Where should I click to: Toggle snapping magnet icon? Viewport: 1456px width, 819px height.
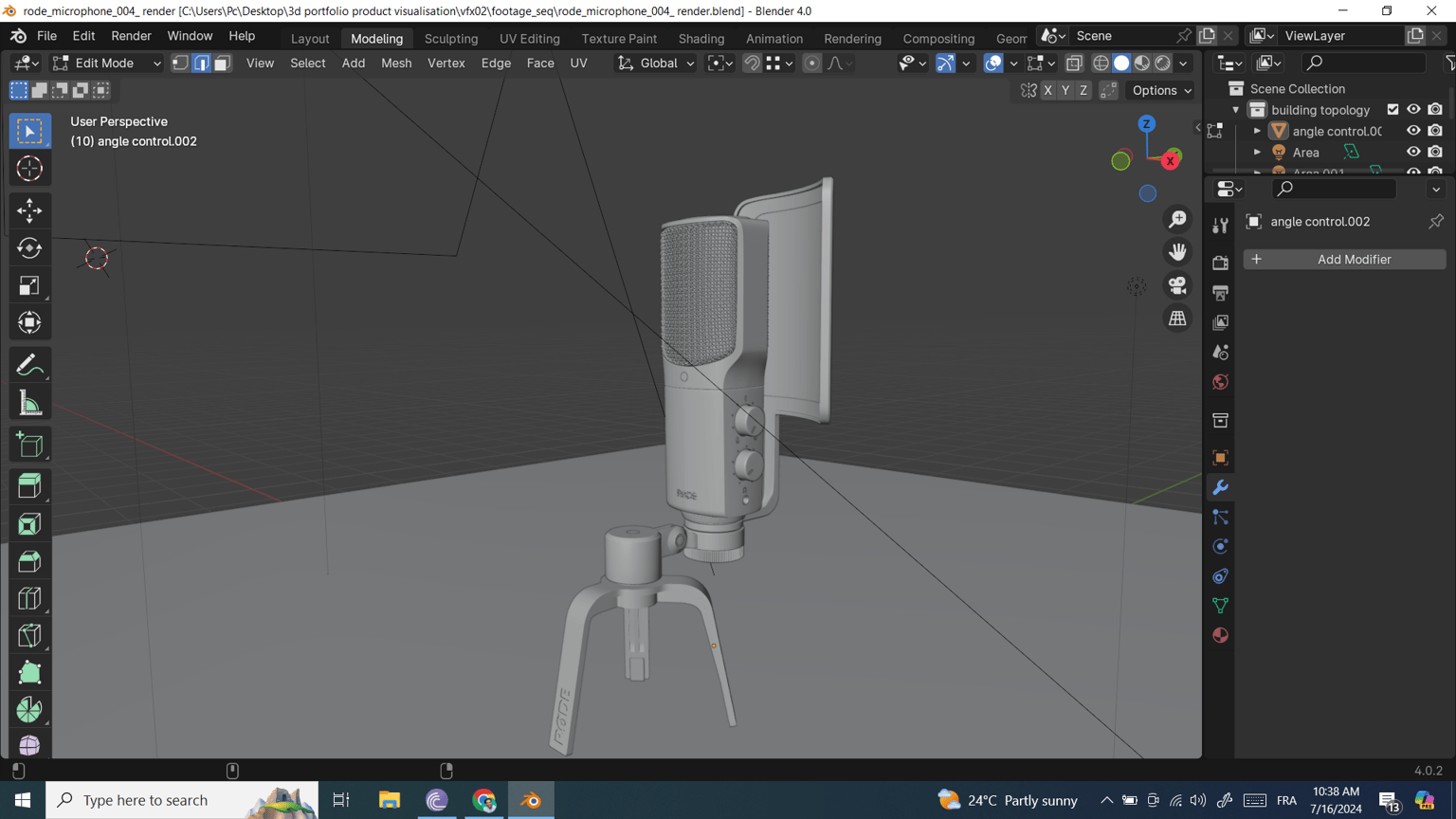coord(751,64)
